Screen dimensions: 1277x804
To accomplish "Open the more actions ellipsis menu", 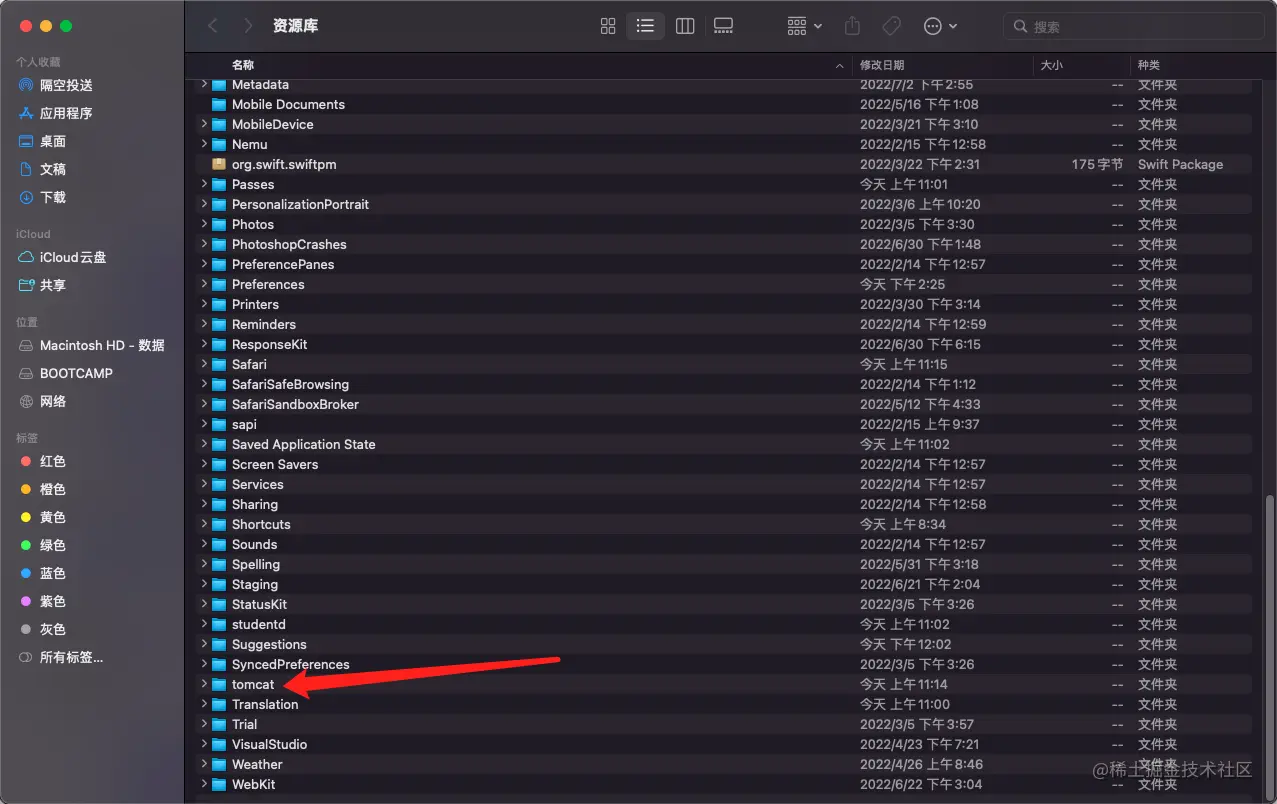I will click(x=940, y=26).
